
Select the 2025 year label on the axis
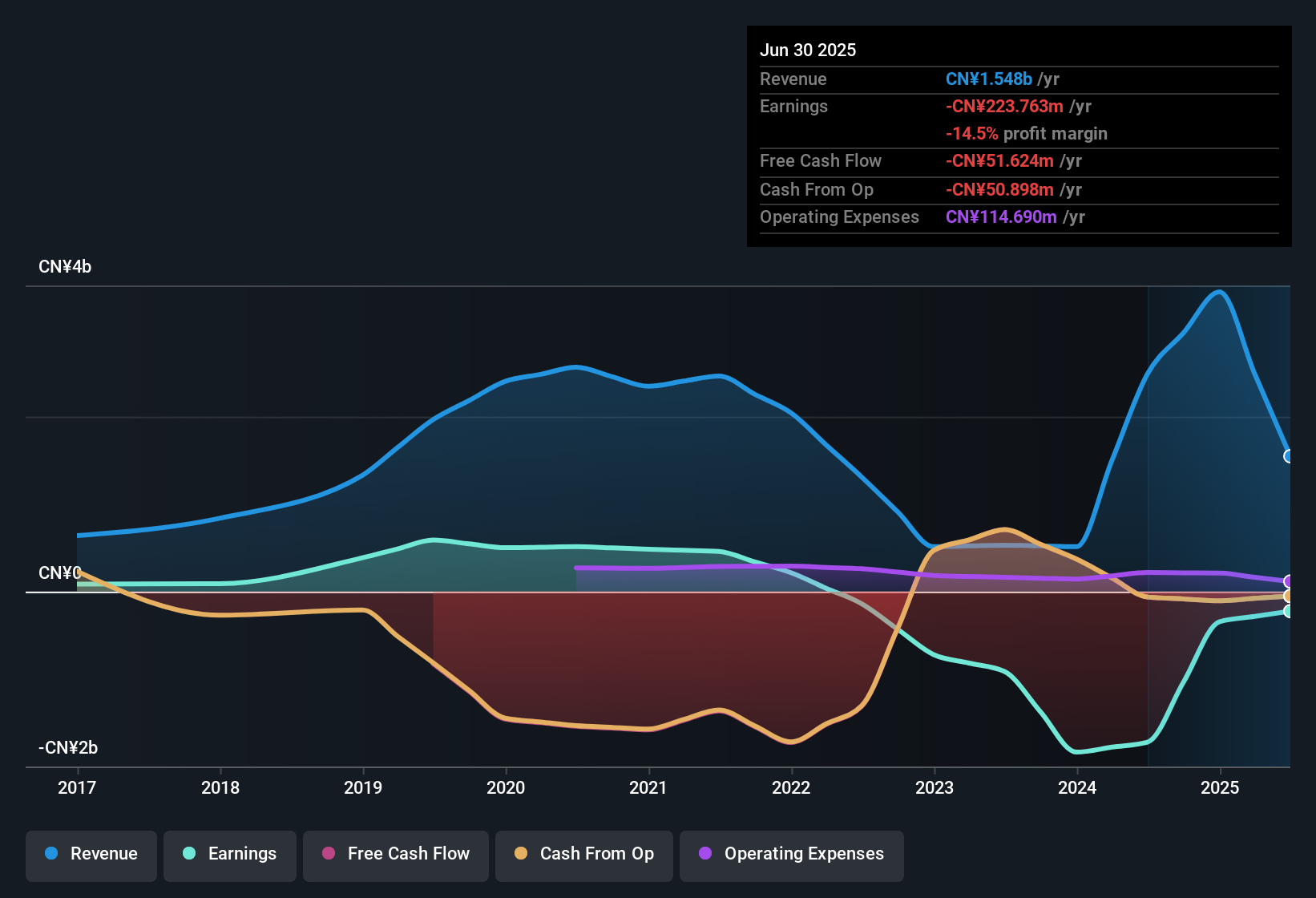[1220, 788]
